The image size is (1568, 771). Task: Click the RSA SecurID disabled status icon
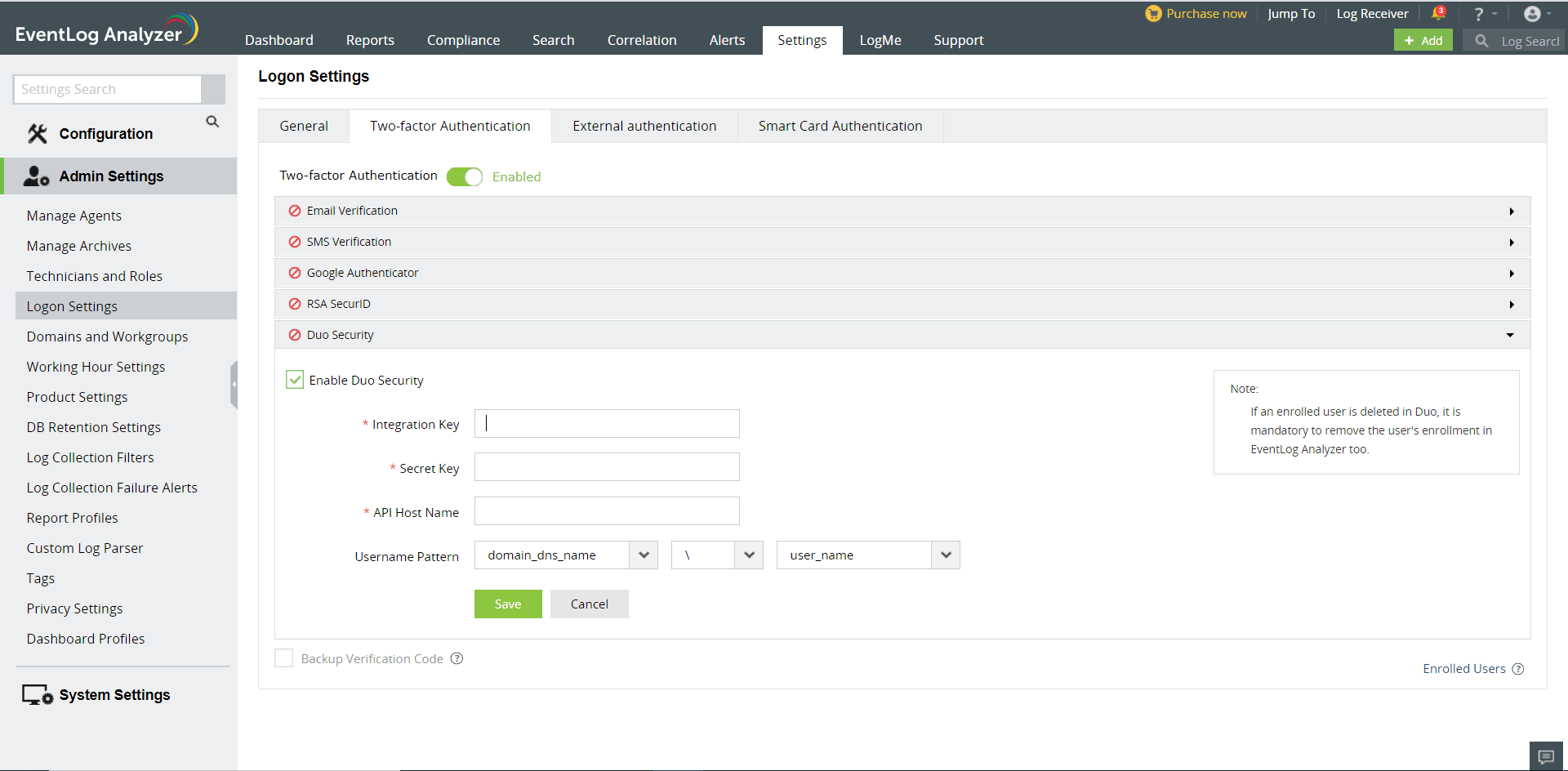pyautogui.click(x=295, y=304)
